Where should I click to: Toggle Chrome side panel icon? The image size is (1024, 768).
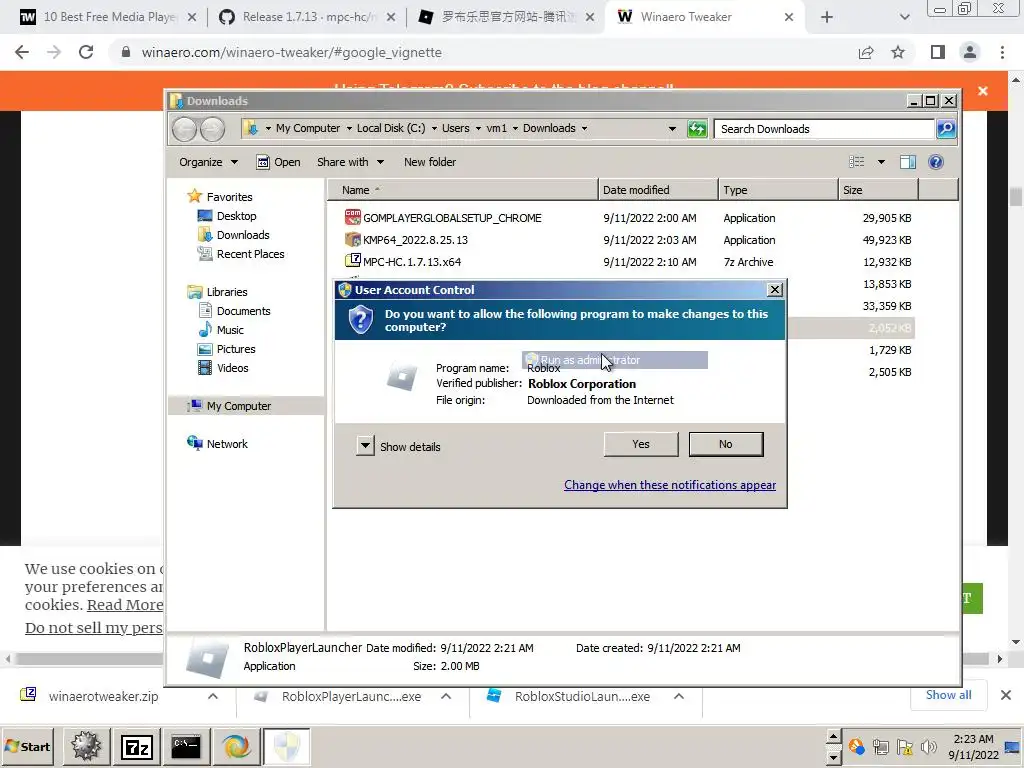point(938,52)
